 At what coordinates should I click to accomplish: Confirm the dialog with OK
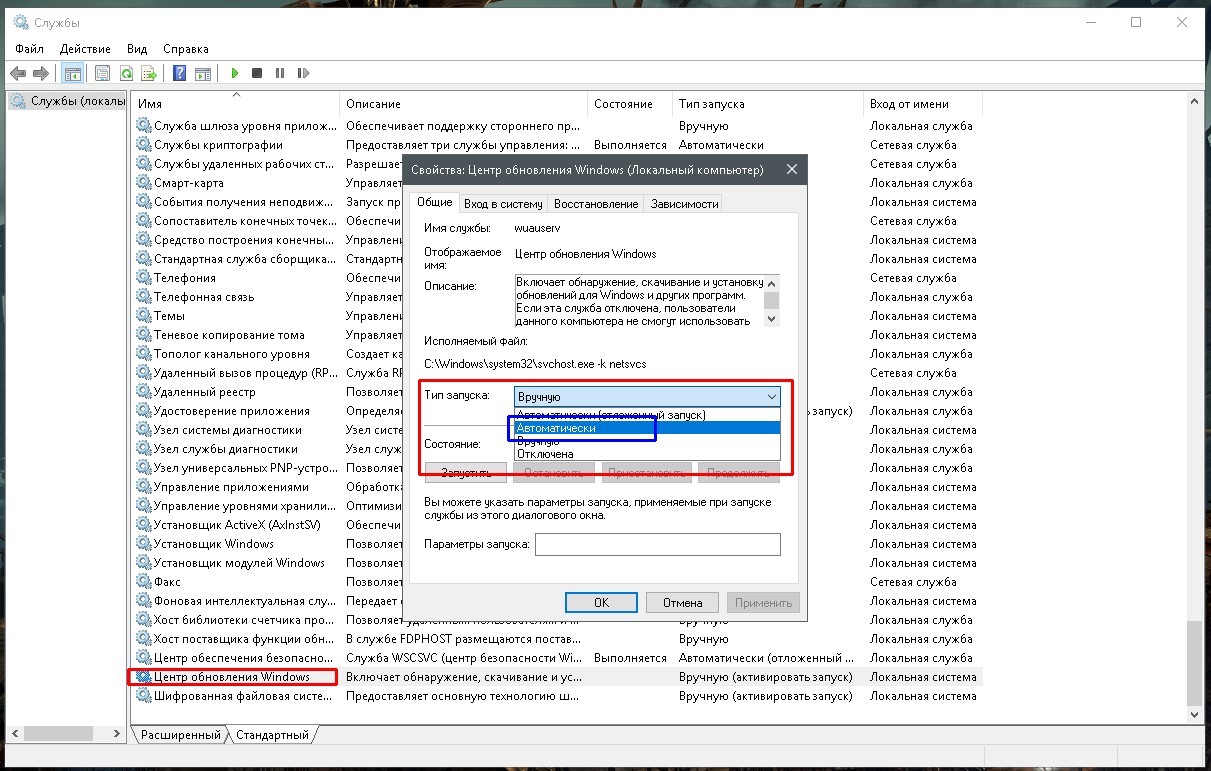click(x=601, y=603)
